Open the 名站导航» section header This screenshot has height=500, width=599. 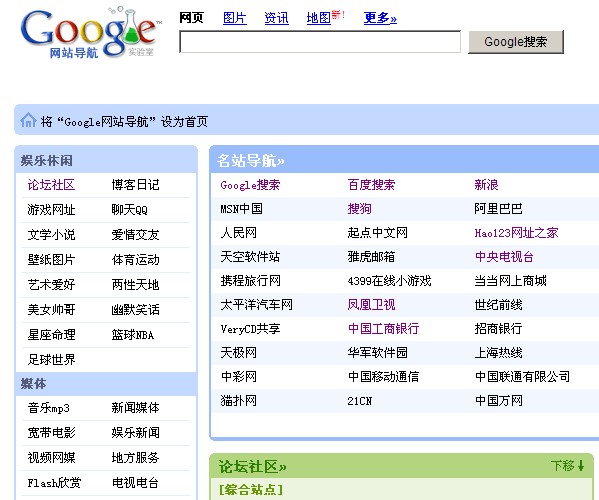tap(251, 160)
